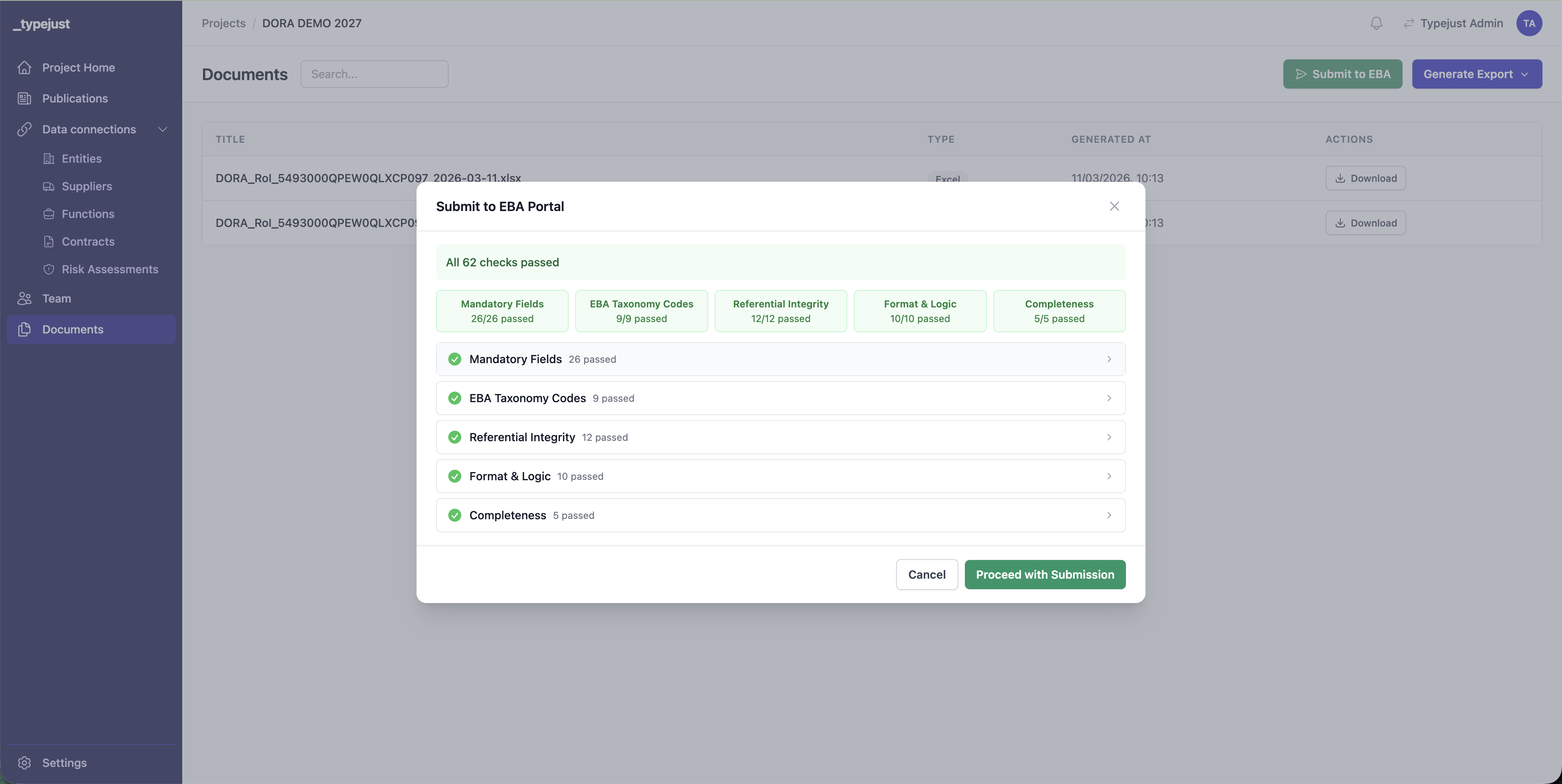The height and width of the screenshot is (784, 1562).
Task: Click the Team people icon
Action: click(x=24, y=298)
